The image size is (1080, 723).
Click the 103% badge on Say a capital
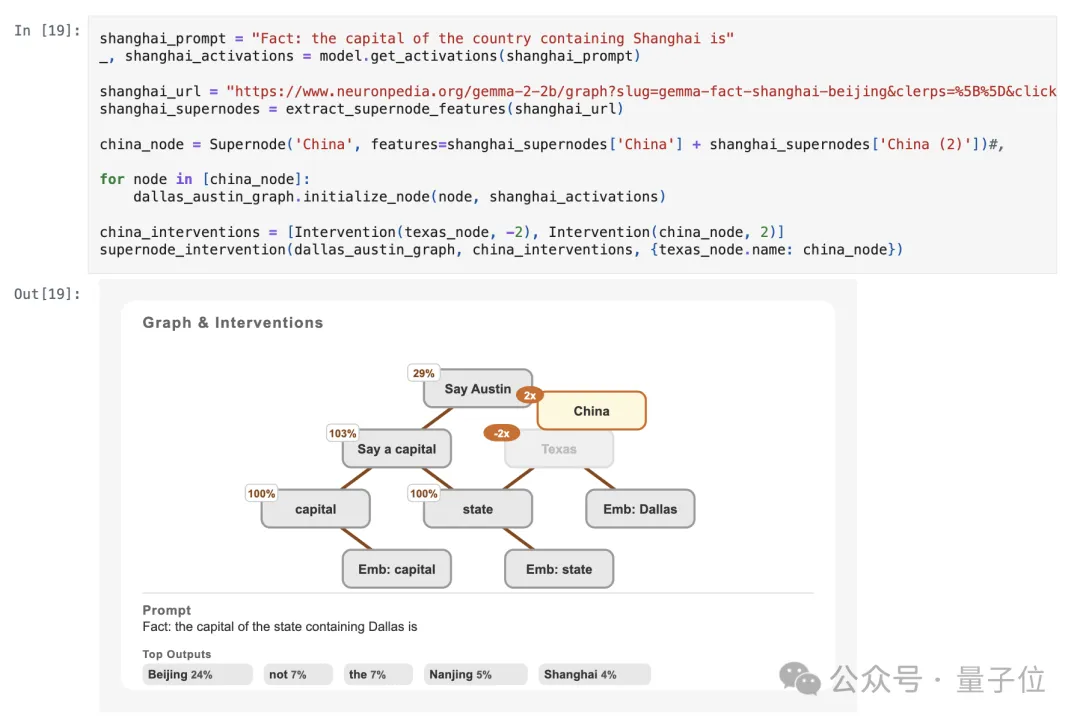[x=343, y=433]
